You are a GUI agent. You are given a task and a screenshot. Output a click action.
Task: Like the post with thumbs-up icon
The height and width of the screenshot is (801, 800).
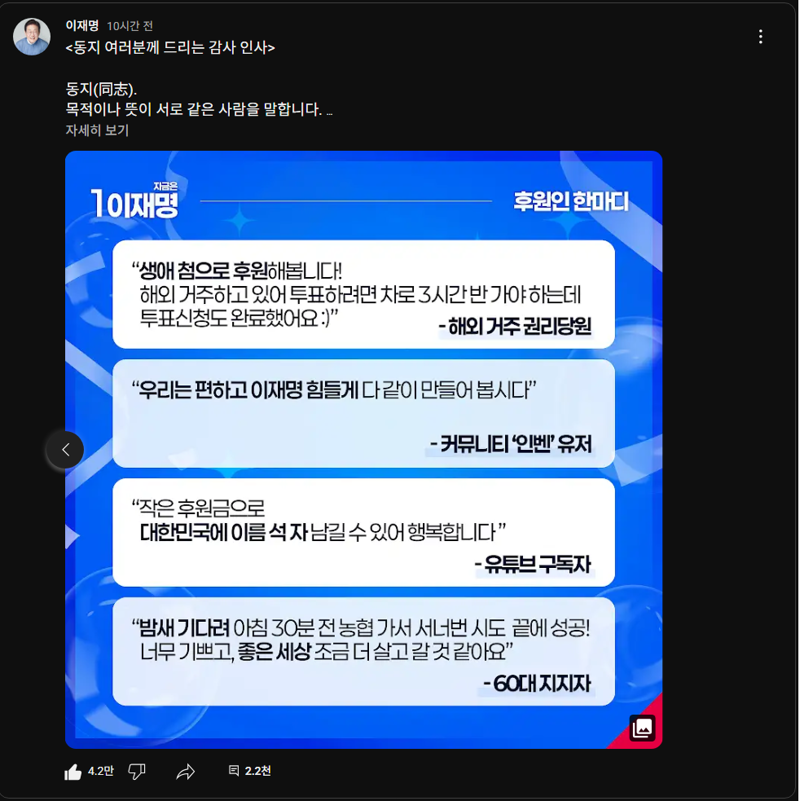click(x=73, y=772)
